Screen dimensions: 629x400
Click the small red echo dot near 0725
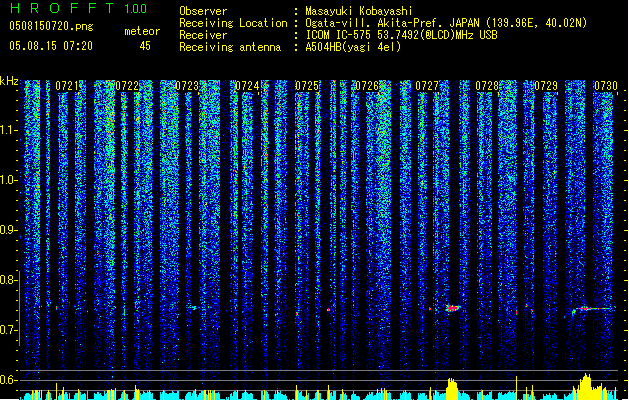[x=329, y=310]
